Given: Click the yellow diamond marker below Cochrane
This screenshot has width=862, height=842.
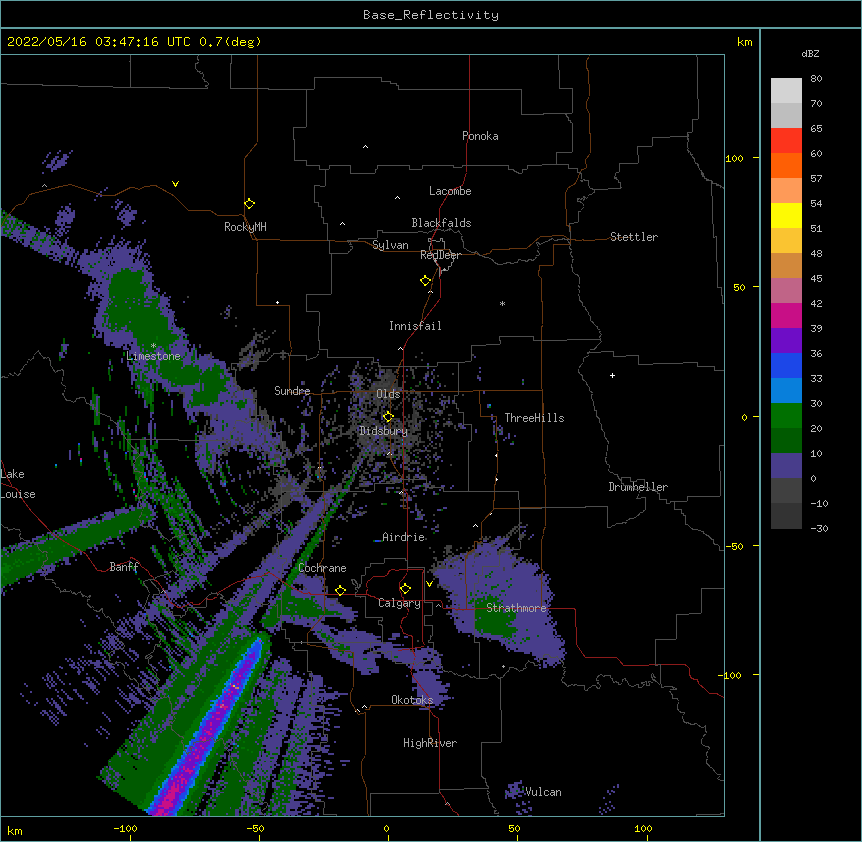Looking at the screenshot, I should coord(340,590).
